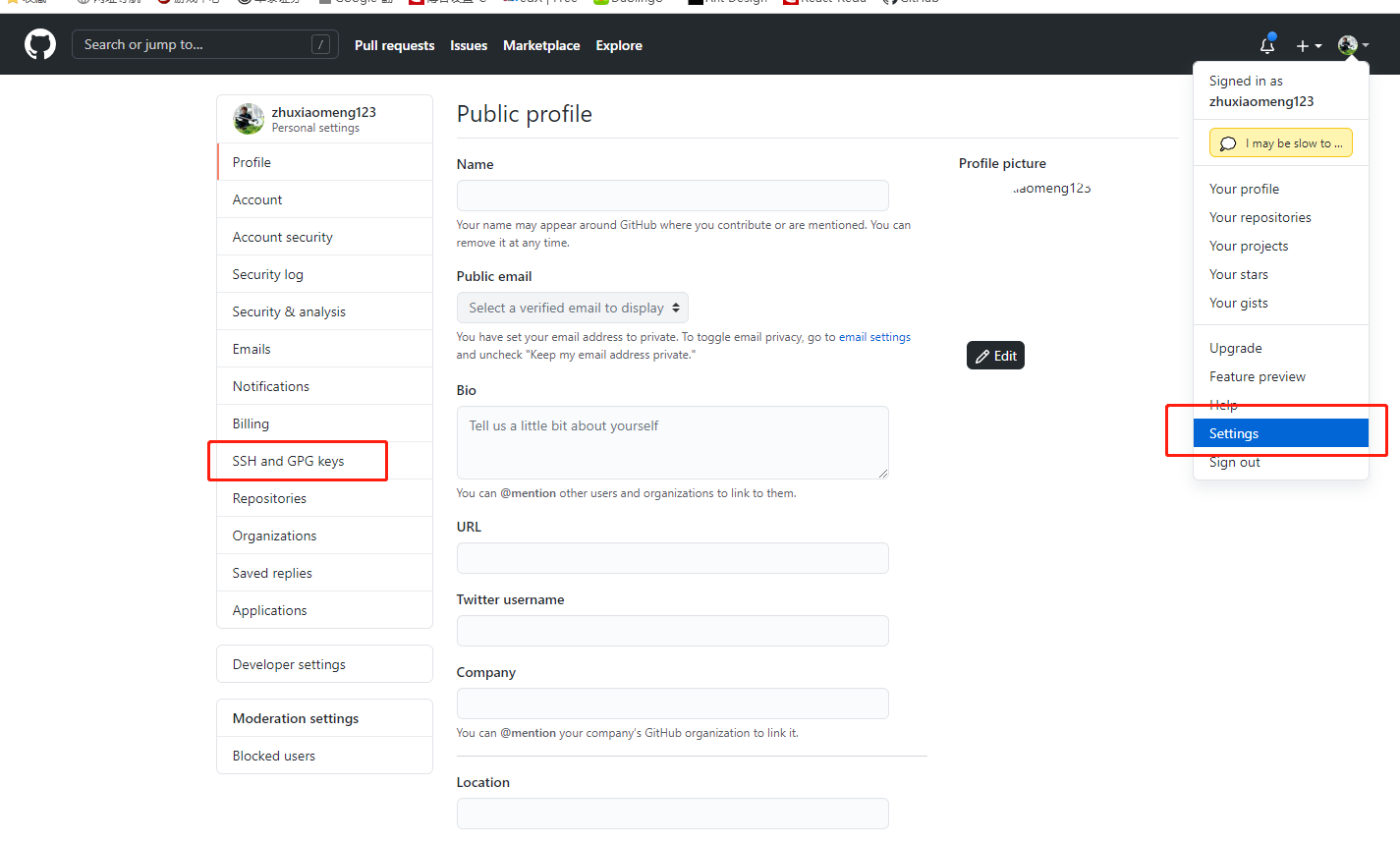The width and height of the screenshot is (1400, 845).
Task: Open the GitHub logo home link
Action: (40, 44)
